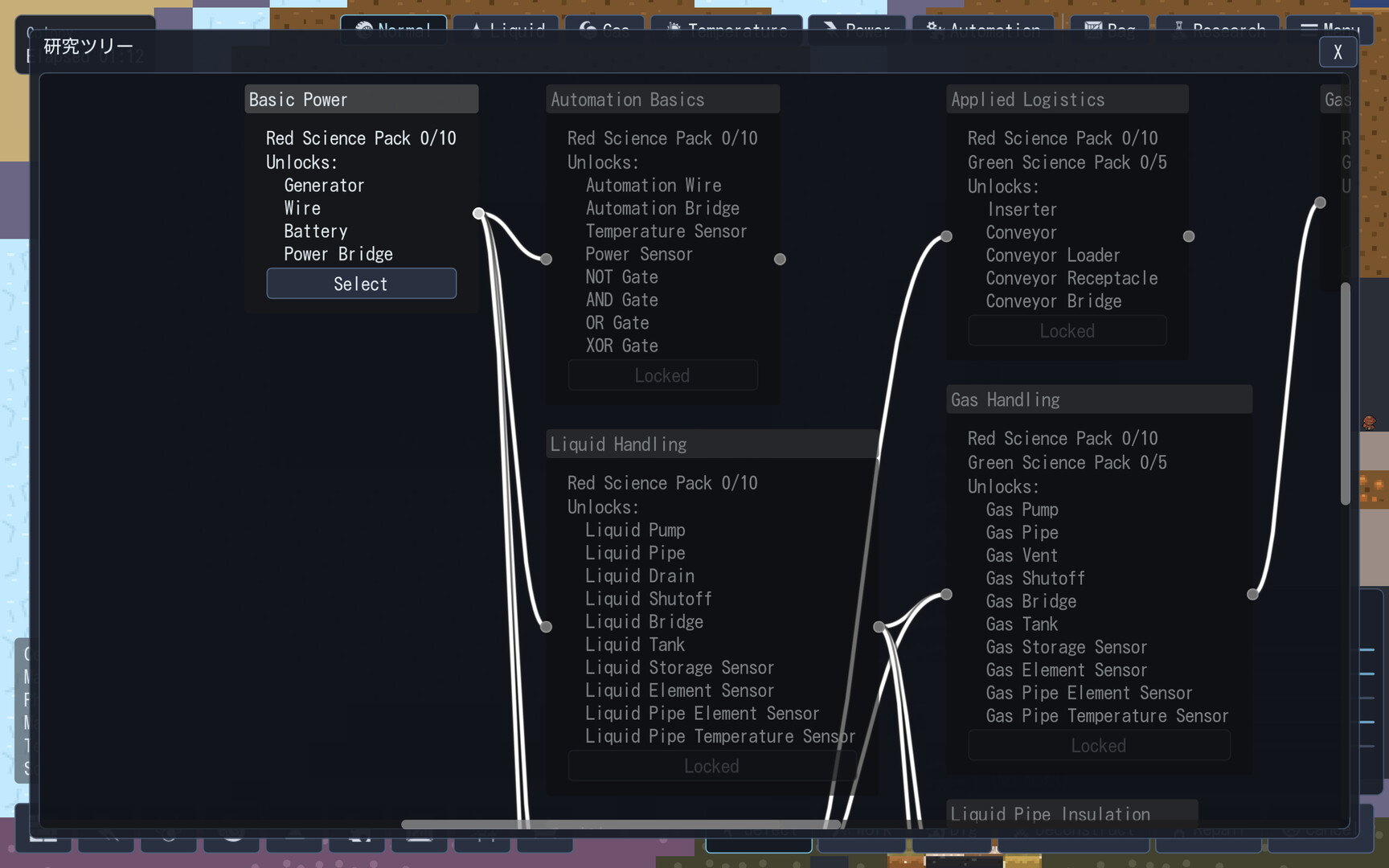Click the XOR Gate unlock entry
Viewport: 1389px width, 868px height.
point(622,346)
